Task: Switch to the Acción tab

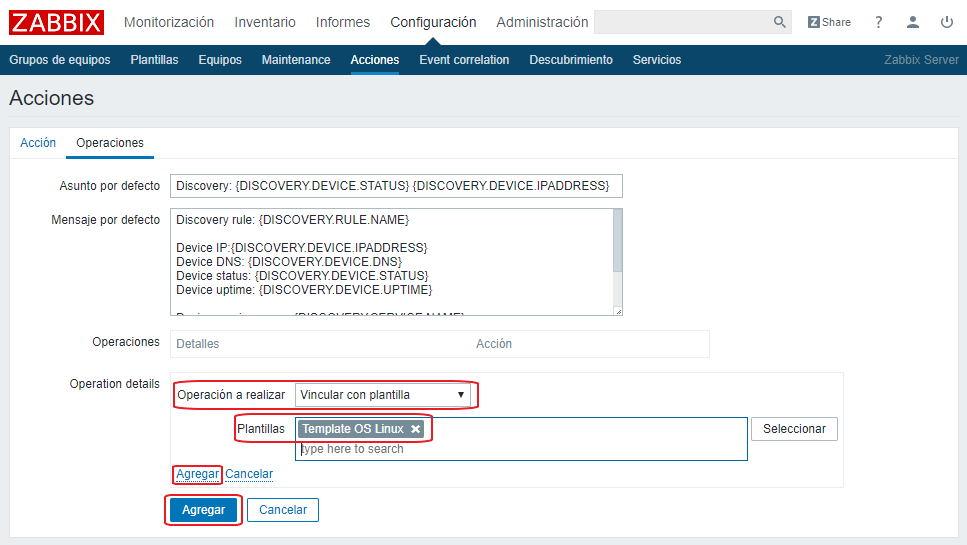Action: coord(38,143)
